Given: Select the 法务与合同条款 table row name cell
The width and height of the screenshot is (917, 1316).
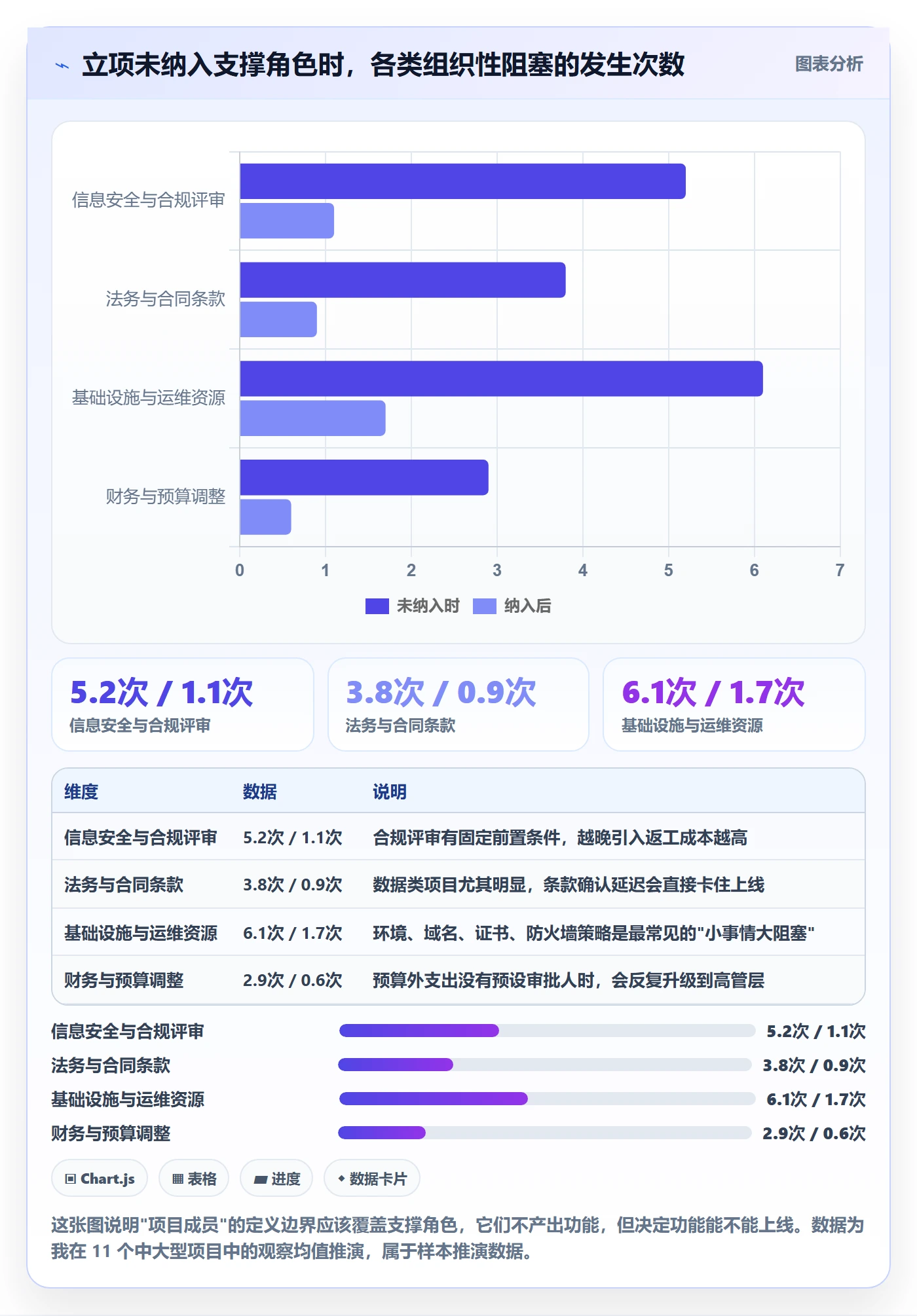Looking at the screenshot, I should tap(124, 885).
